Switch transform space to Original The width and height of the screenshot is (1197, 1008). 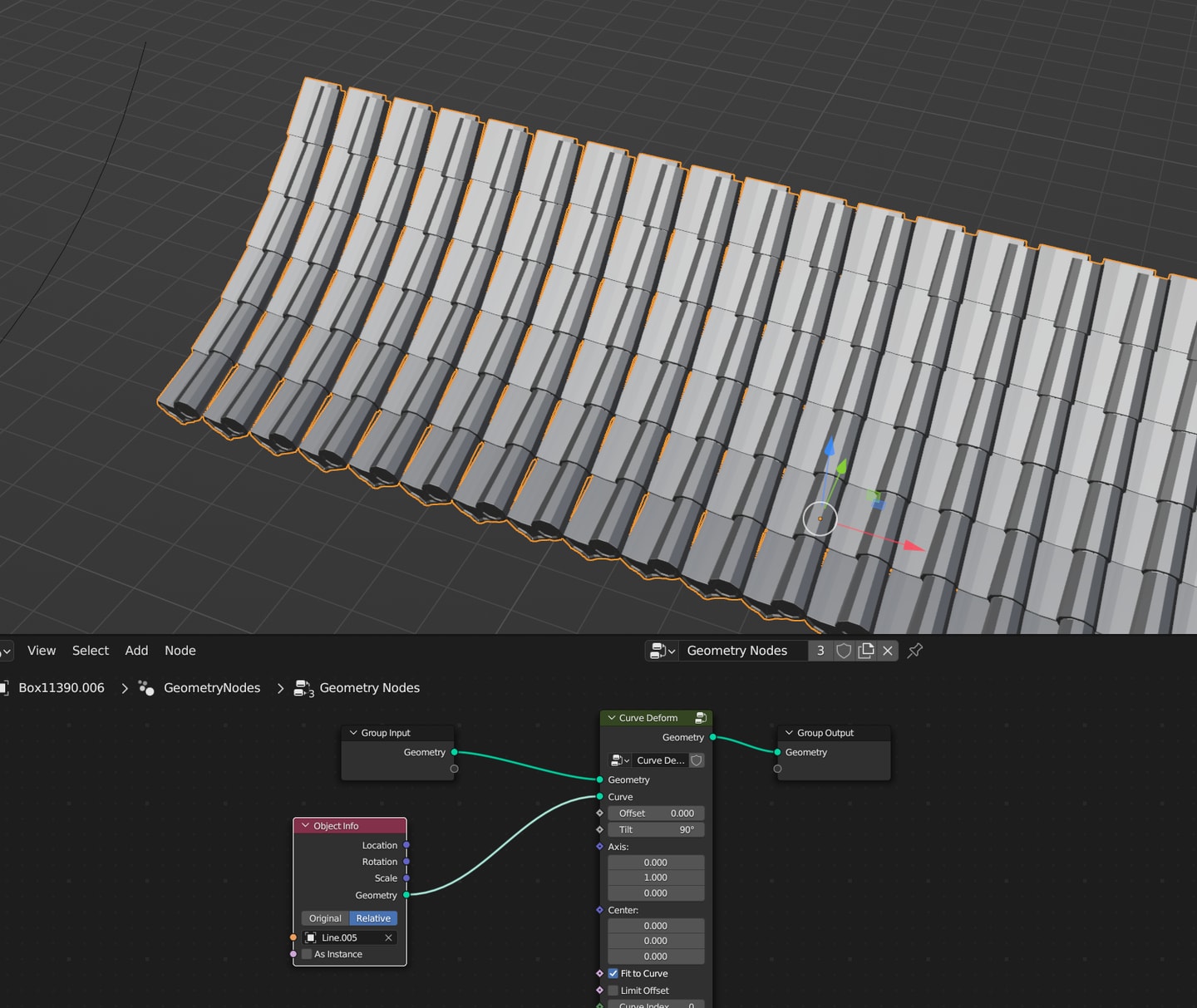pyautogui.click(x=325, y=918)
